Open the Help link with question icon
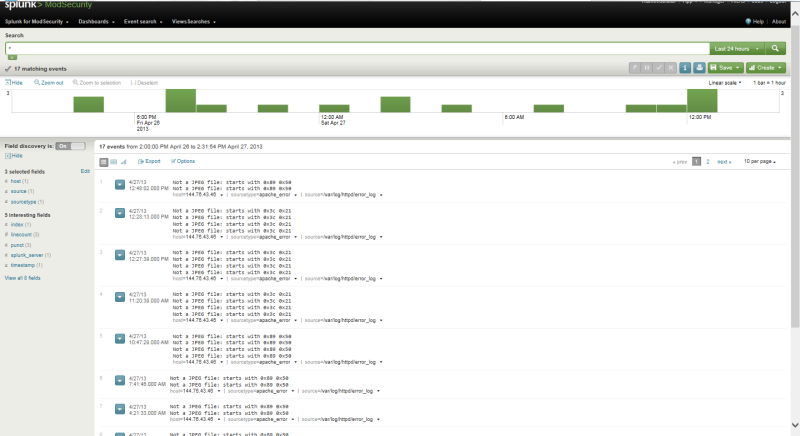 point(755,21)
